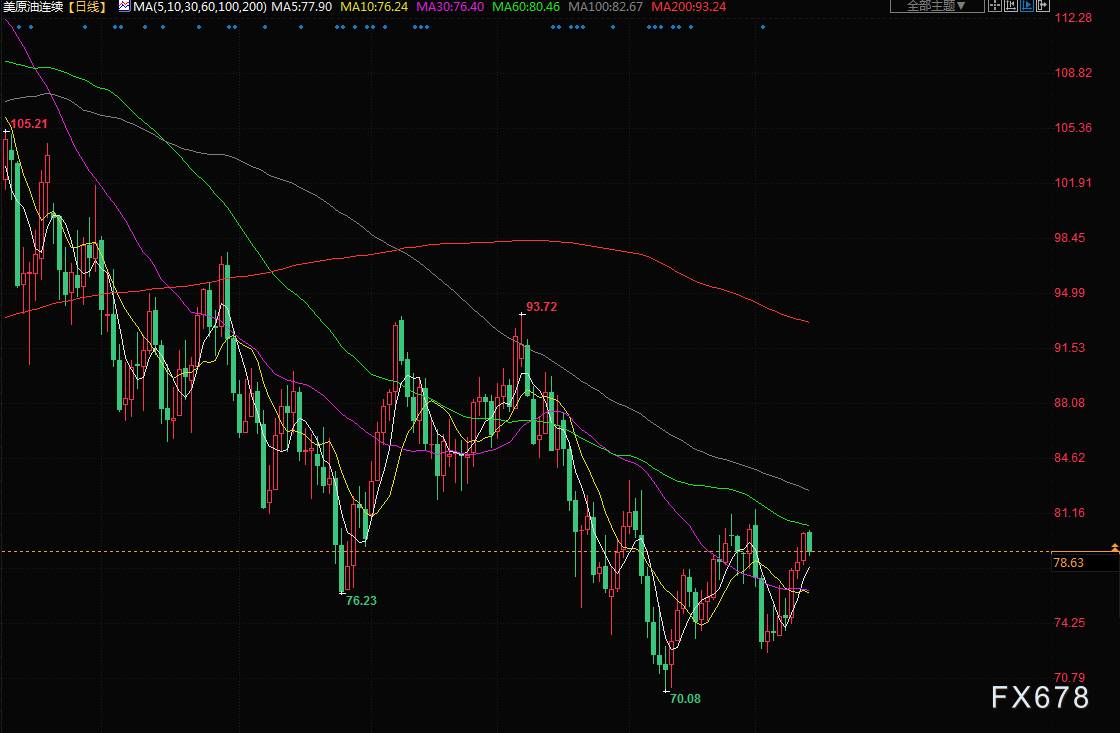The image size is (1120, 733).
Task: Select the green MA60:80.46 value
Action: point(526,7)
